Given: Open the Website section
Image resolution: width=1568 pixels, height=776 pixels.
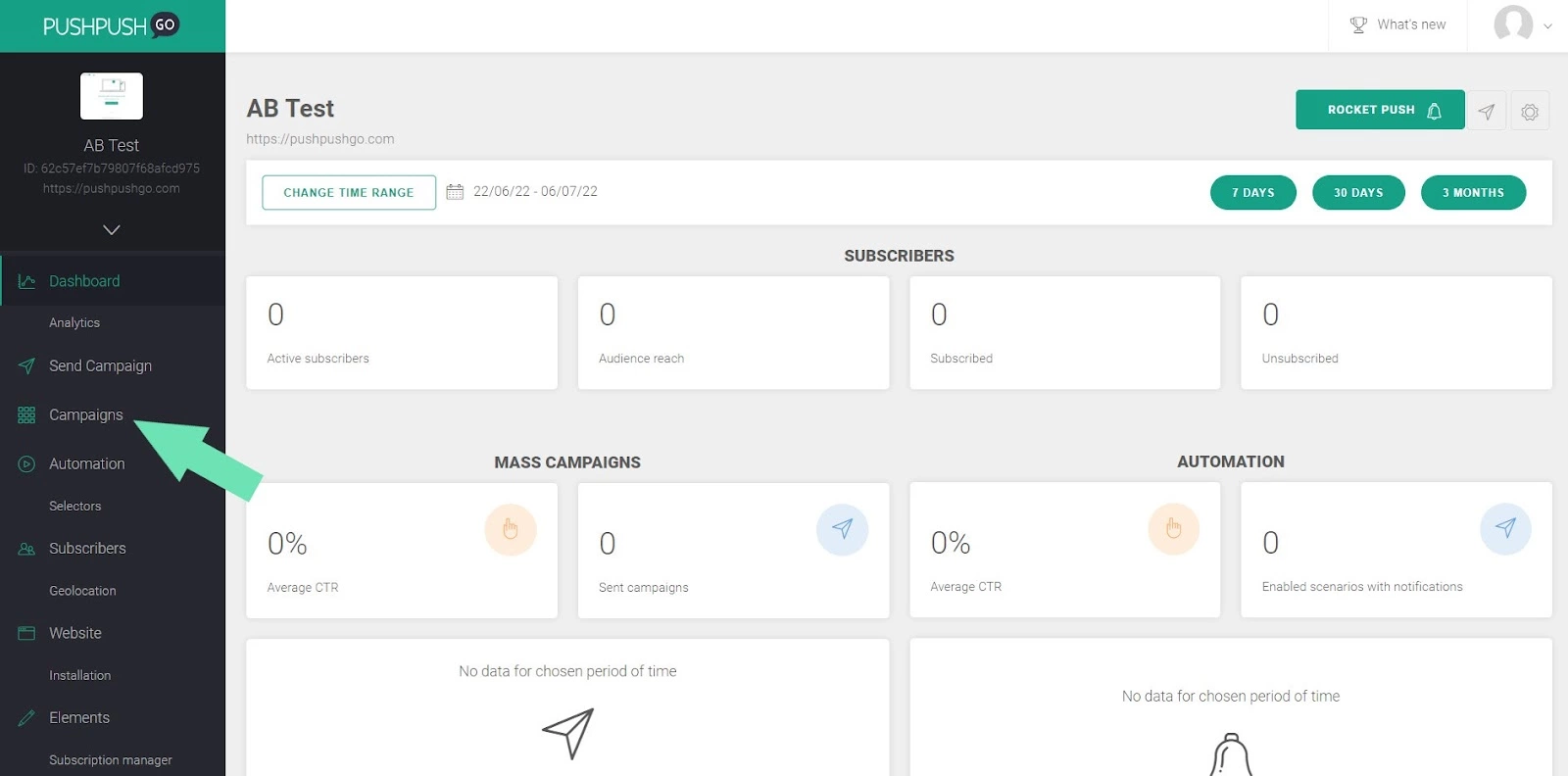Looking at the screenshot, I should point(75,633).
